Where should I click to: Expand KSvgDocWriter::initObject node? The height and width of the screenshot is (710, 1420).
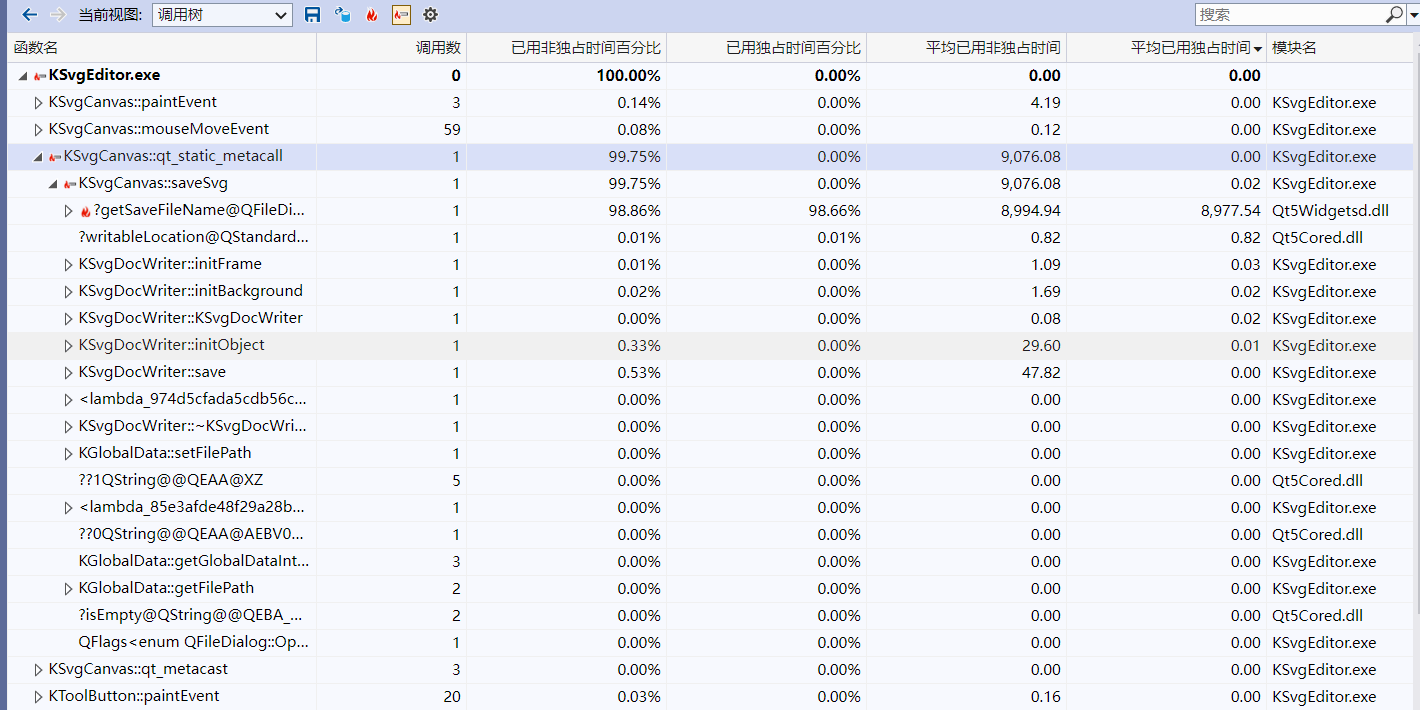pos(68,346)
